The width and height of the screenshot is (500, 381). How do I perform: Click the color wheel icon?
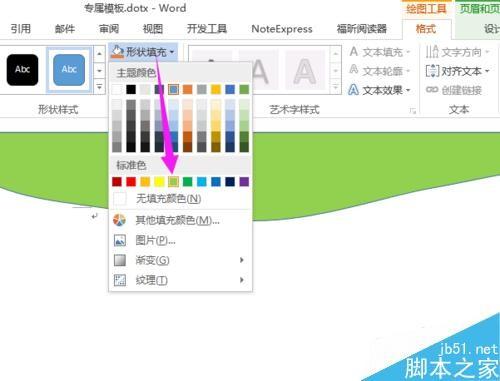click(119, 220)
